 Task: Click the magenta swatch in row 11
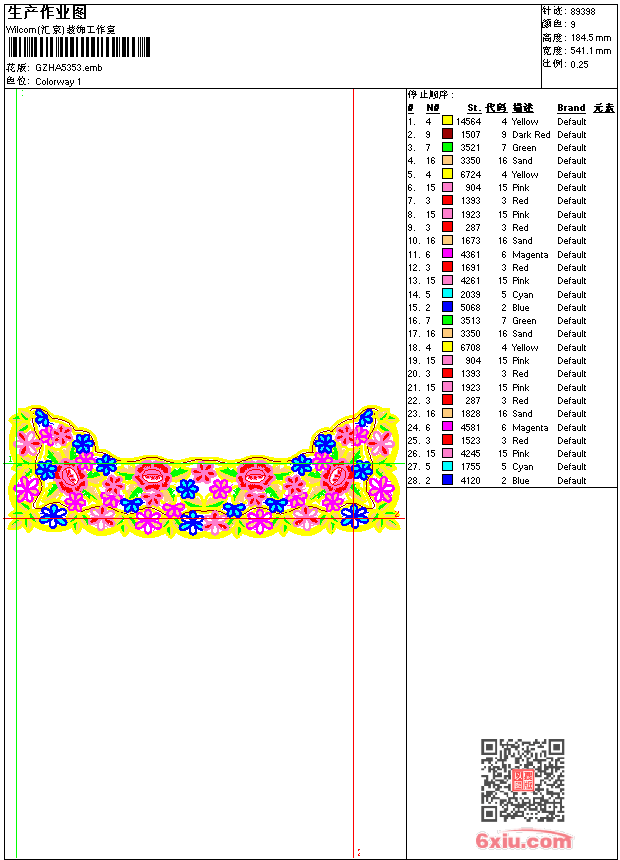(447, 254)
